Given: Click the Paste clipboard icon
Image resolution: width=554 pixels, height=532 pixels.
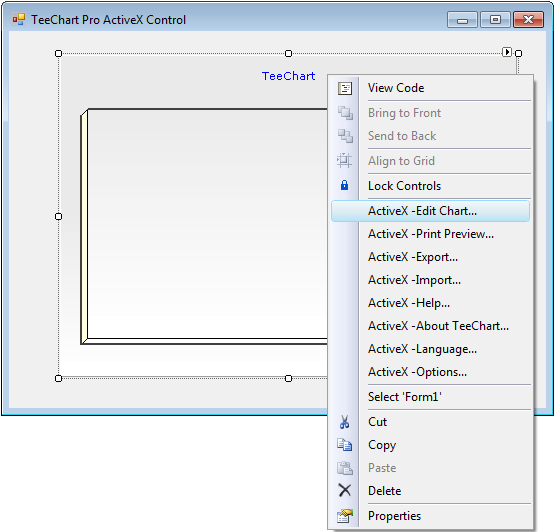Looking at the screenshot, I should [344, 468].
